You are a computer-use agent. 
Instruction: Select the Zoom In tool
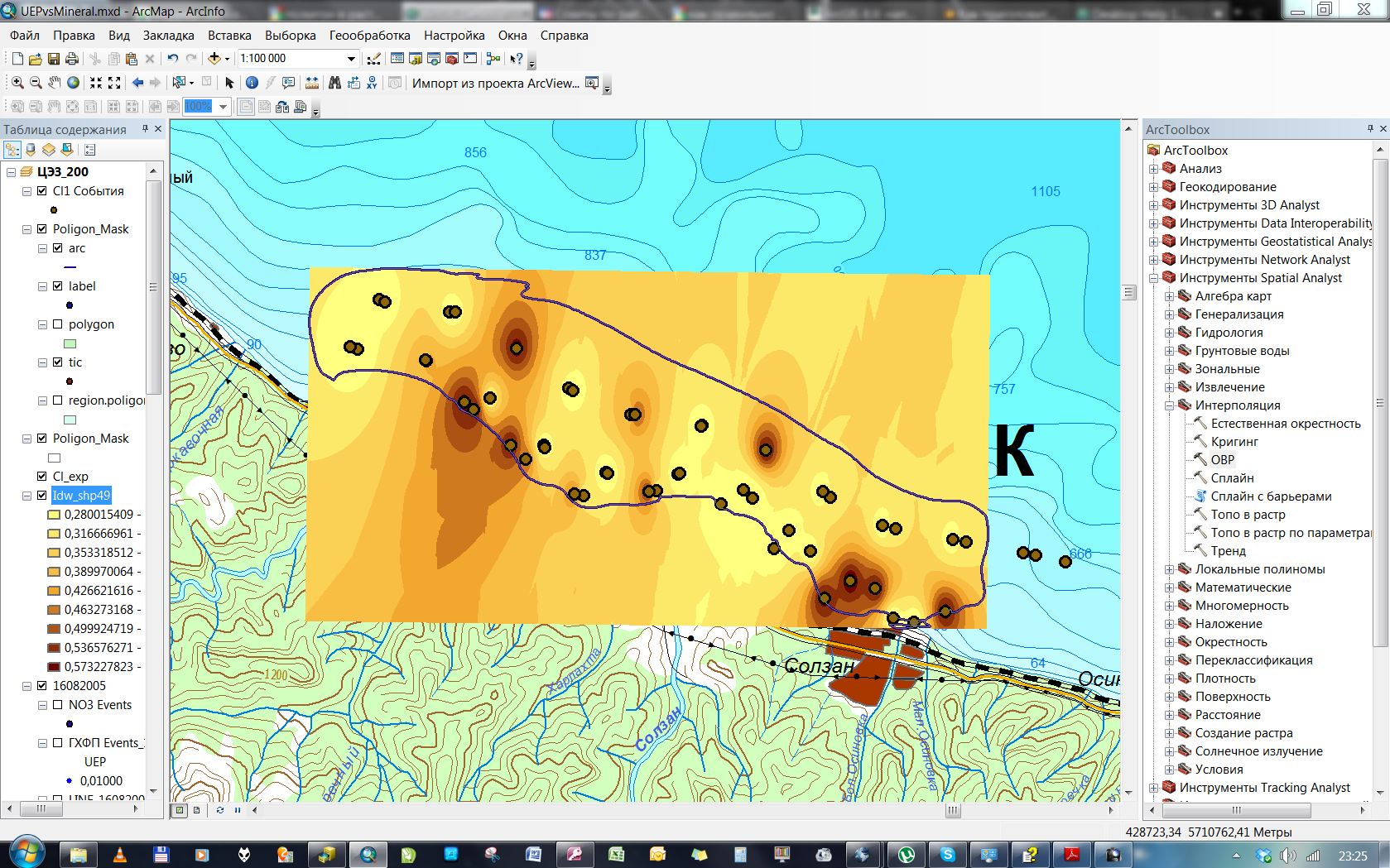[17, 83]
